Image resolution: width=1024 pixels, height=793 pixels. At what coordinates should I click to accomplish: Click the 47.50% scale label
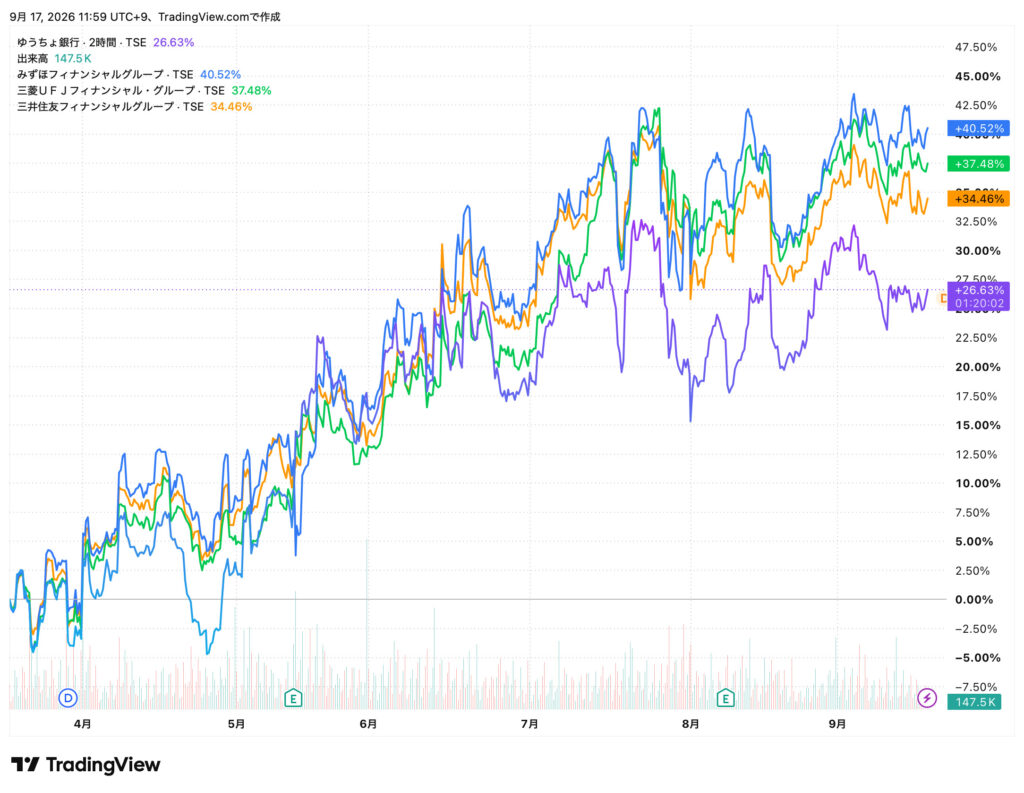click(x=976, y=47)
